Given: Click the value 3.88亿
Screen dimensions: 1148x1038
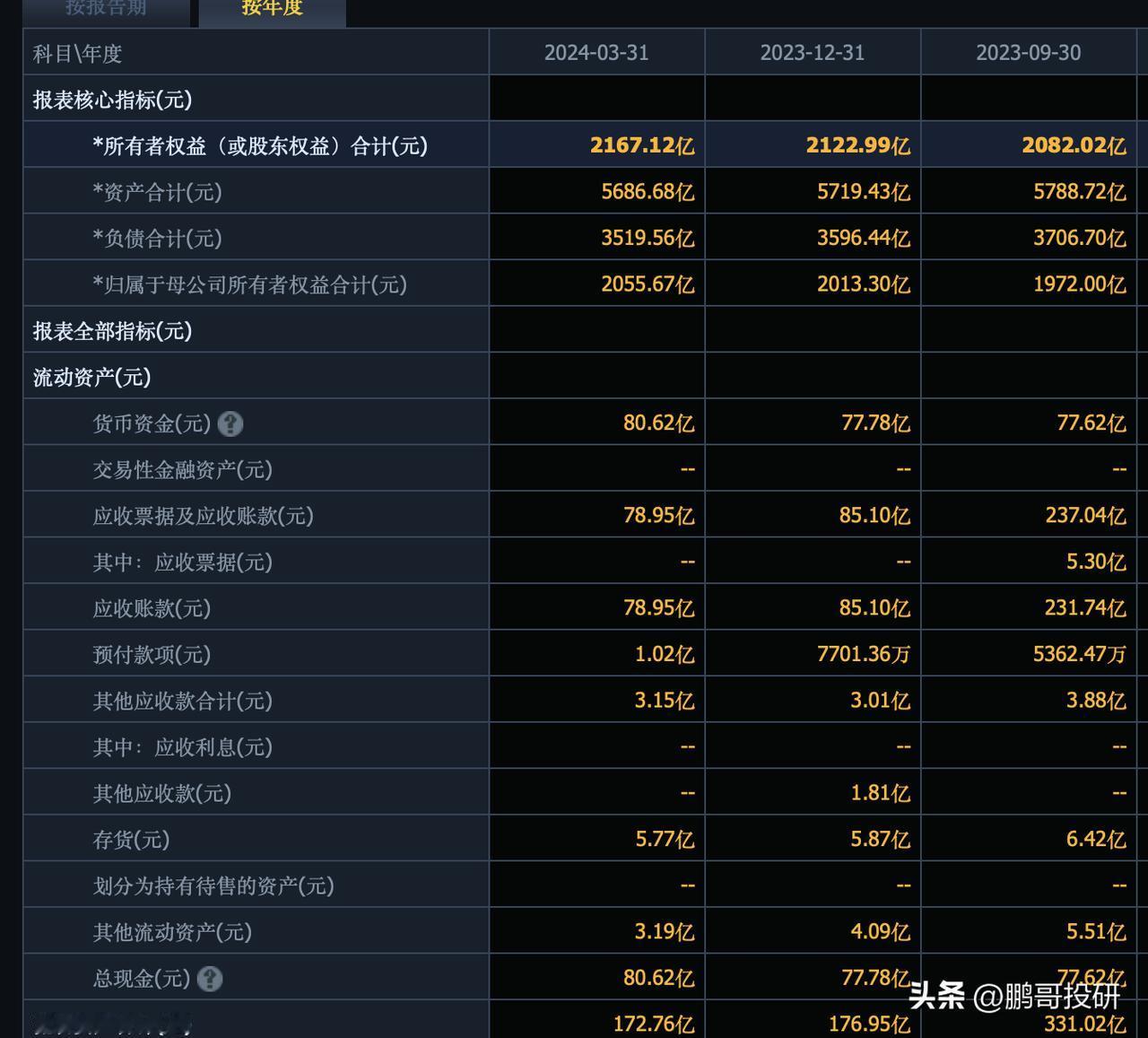Looking at the screenshot, I should [x=1096, y=701].
